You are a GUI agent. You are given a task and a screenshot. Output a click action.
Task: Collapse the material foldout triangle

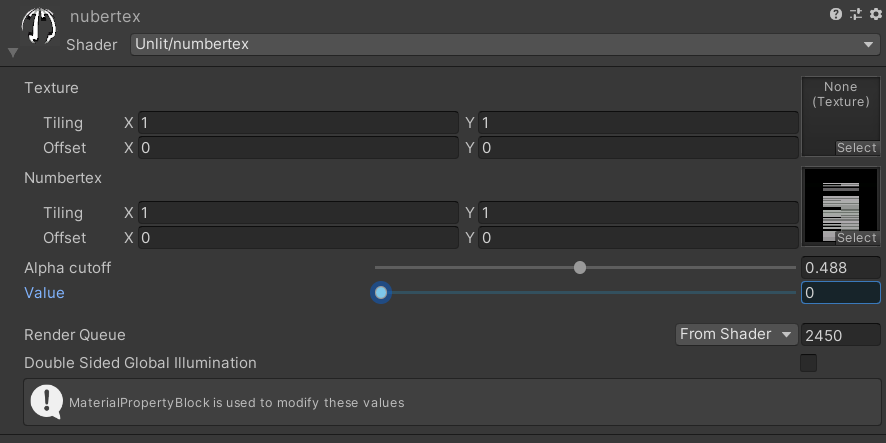(x=12, y=52)
